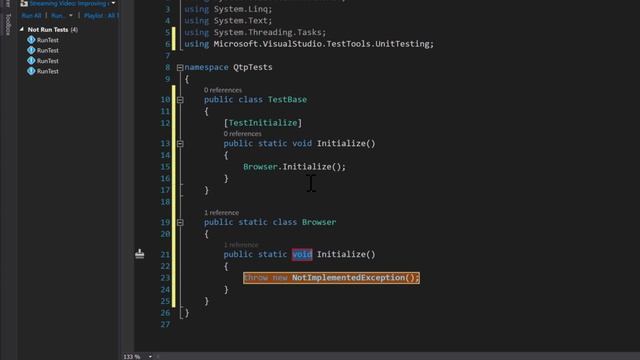The image size is (640, 360).
Task: Click the highlighted void keyword on line 21
Action: (302, 254)
